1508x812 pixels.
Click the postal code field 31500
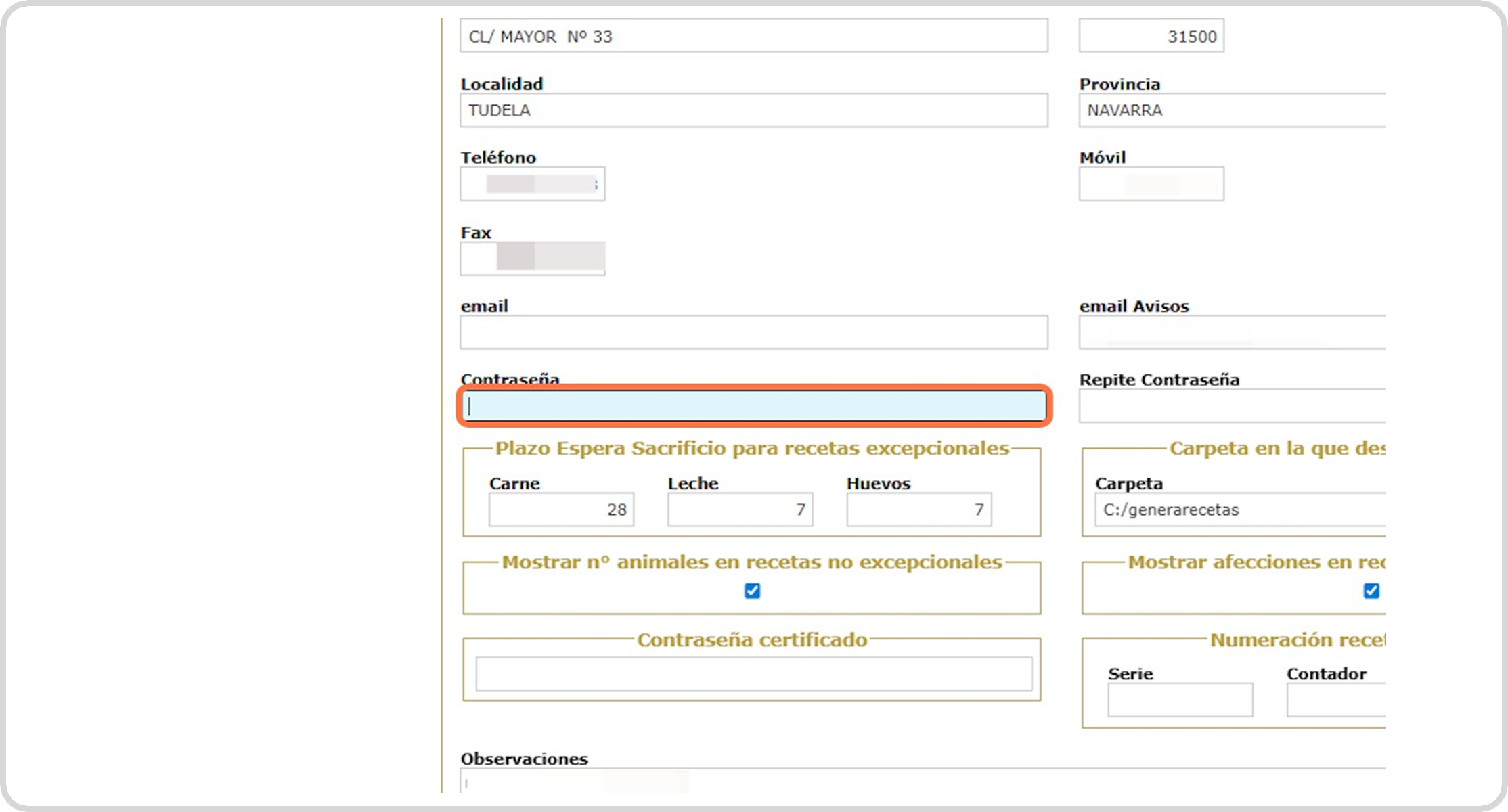click(1151, 37)
